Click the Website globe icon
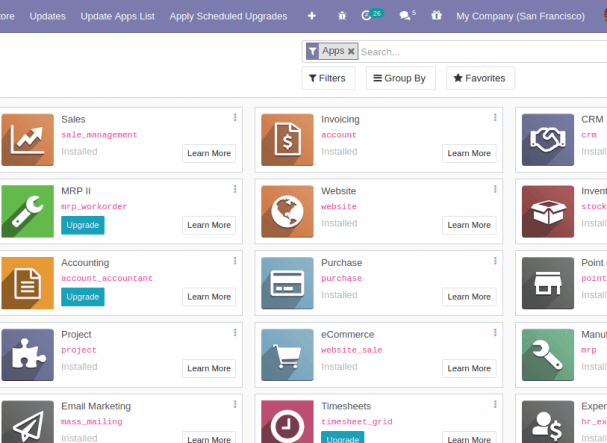The height and width of the screenshot is (443, 607). point(287,211)
